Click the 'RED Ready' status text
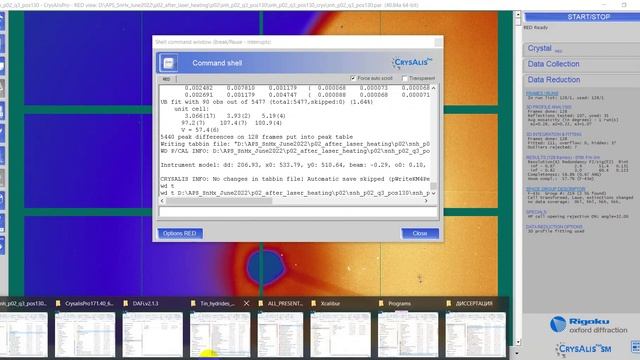The height and width of the screenshot is (360, 640). point(536,27)
